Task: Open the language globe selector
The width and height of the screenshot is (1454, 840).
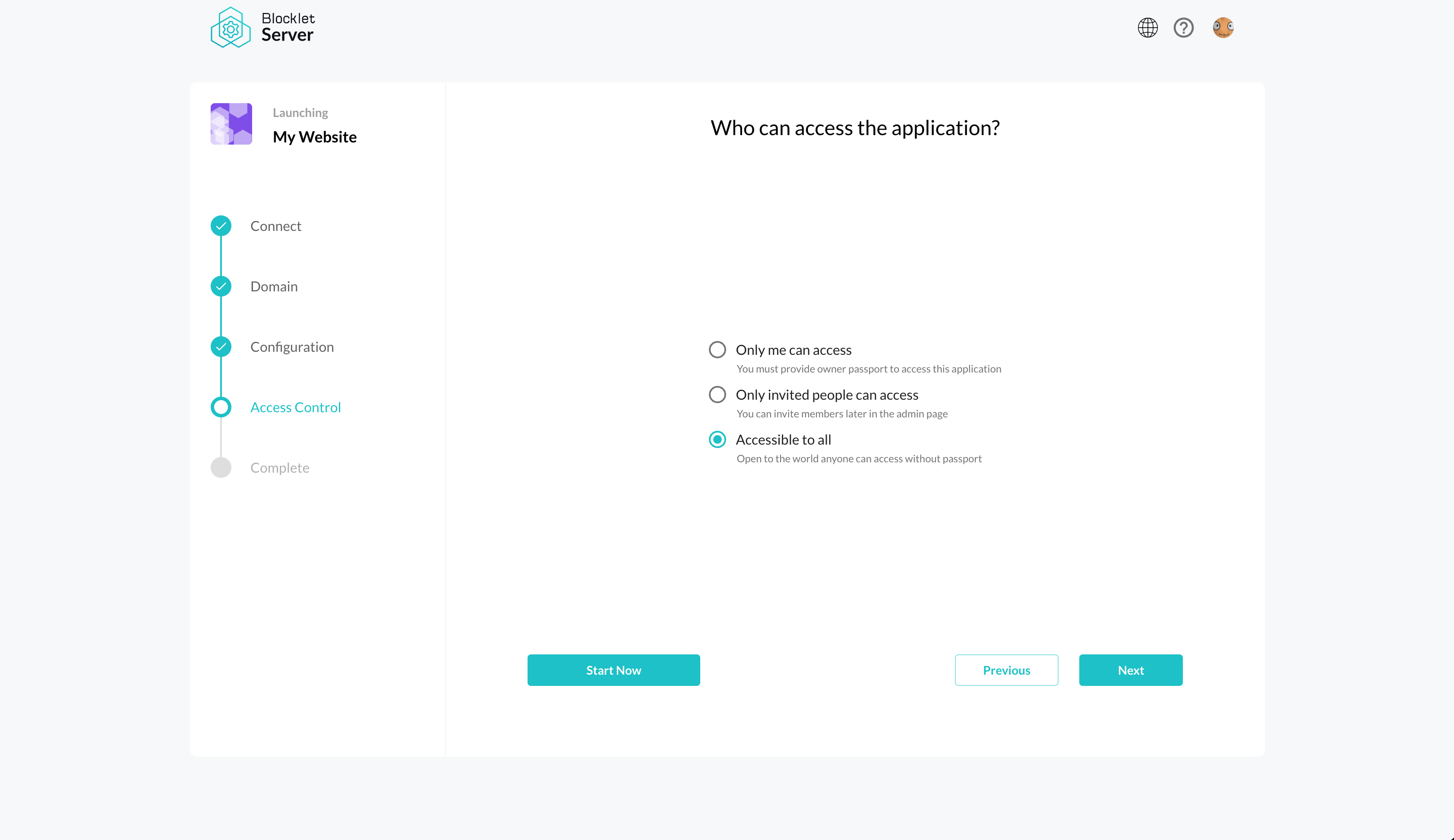Action: 1147,28
